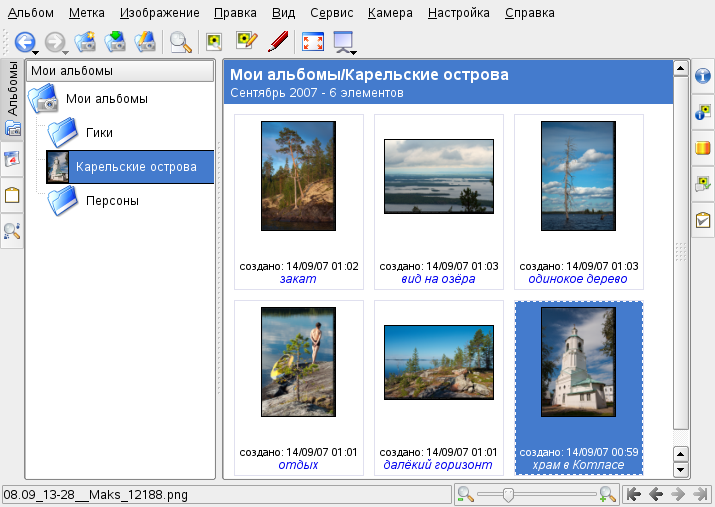Toggle full screen mode icon
The height and width of the screenshot is (507, 715).
coord(313,41)
